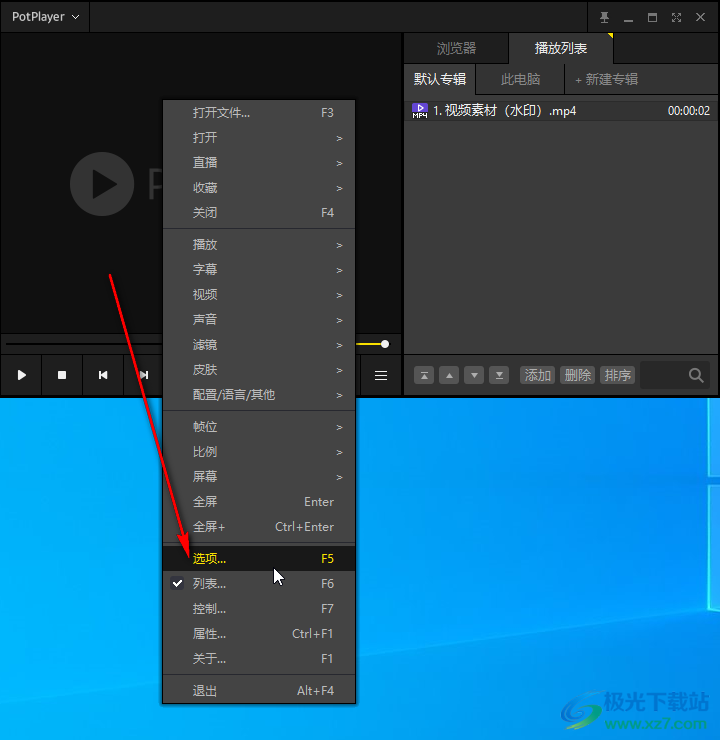Screen dimensions: 720x740
Task: Expand the 视频 submenu
Action: click(259, 295)
